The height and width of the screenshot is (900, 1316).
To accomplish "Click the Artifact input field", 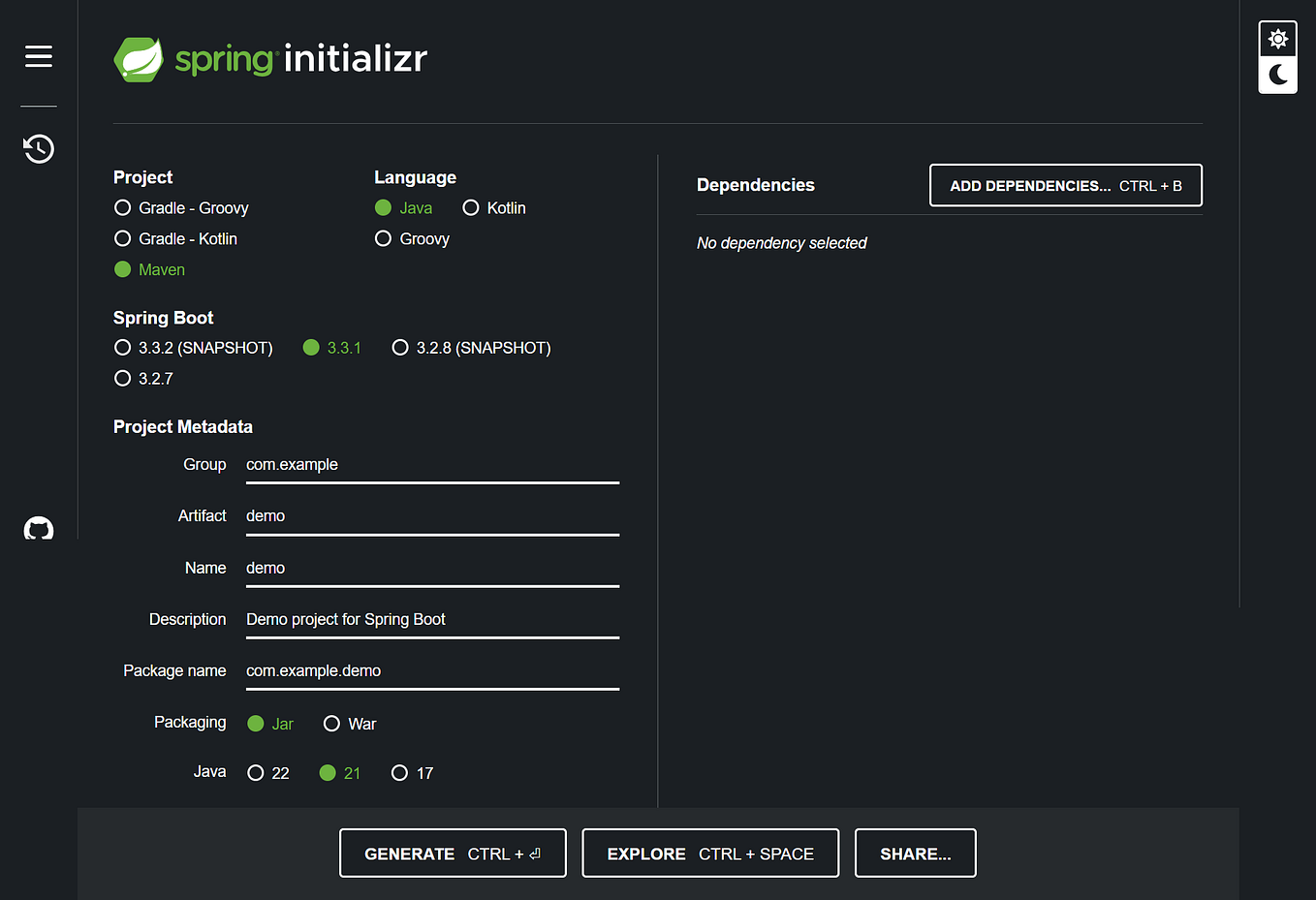I will click(432, 517).
